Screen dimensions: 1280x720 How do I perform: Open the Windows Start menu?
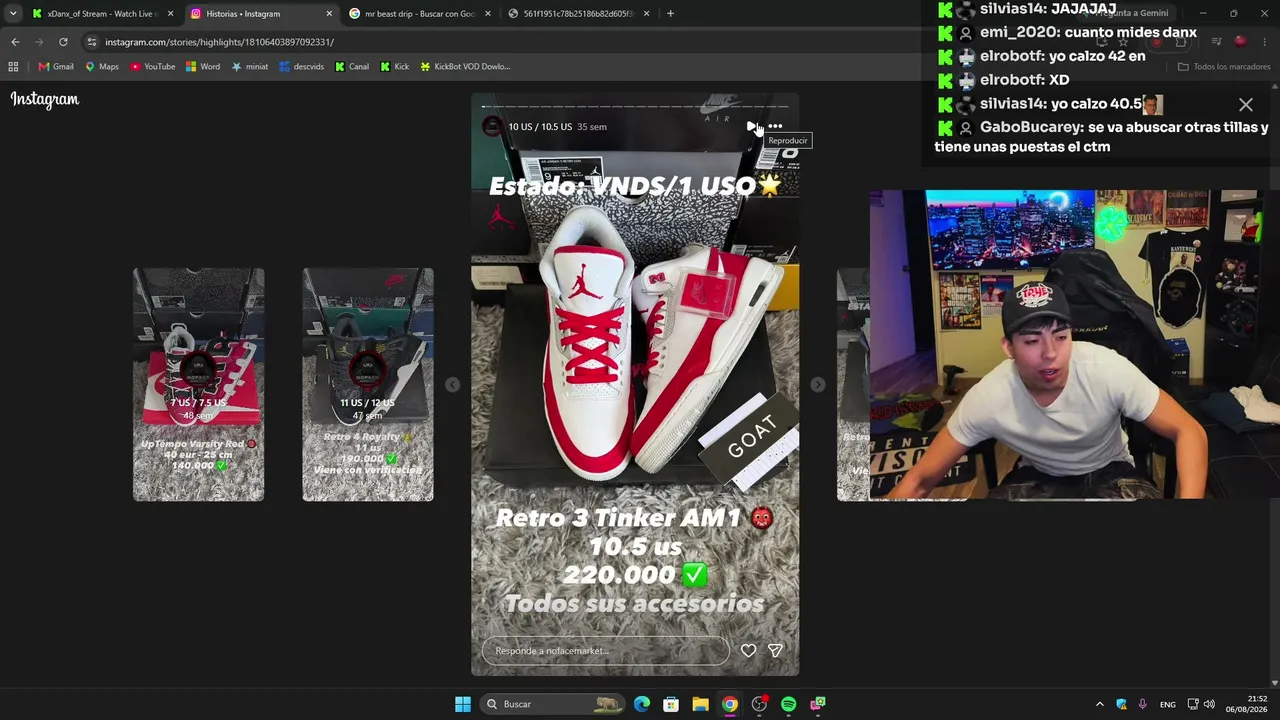coord(463,704)
